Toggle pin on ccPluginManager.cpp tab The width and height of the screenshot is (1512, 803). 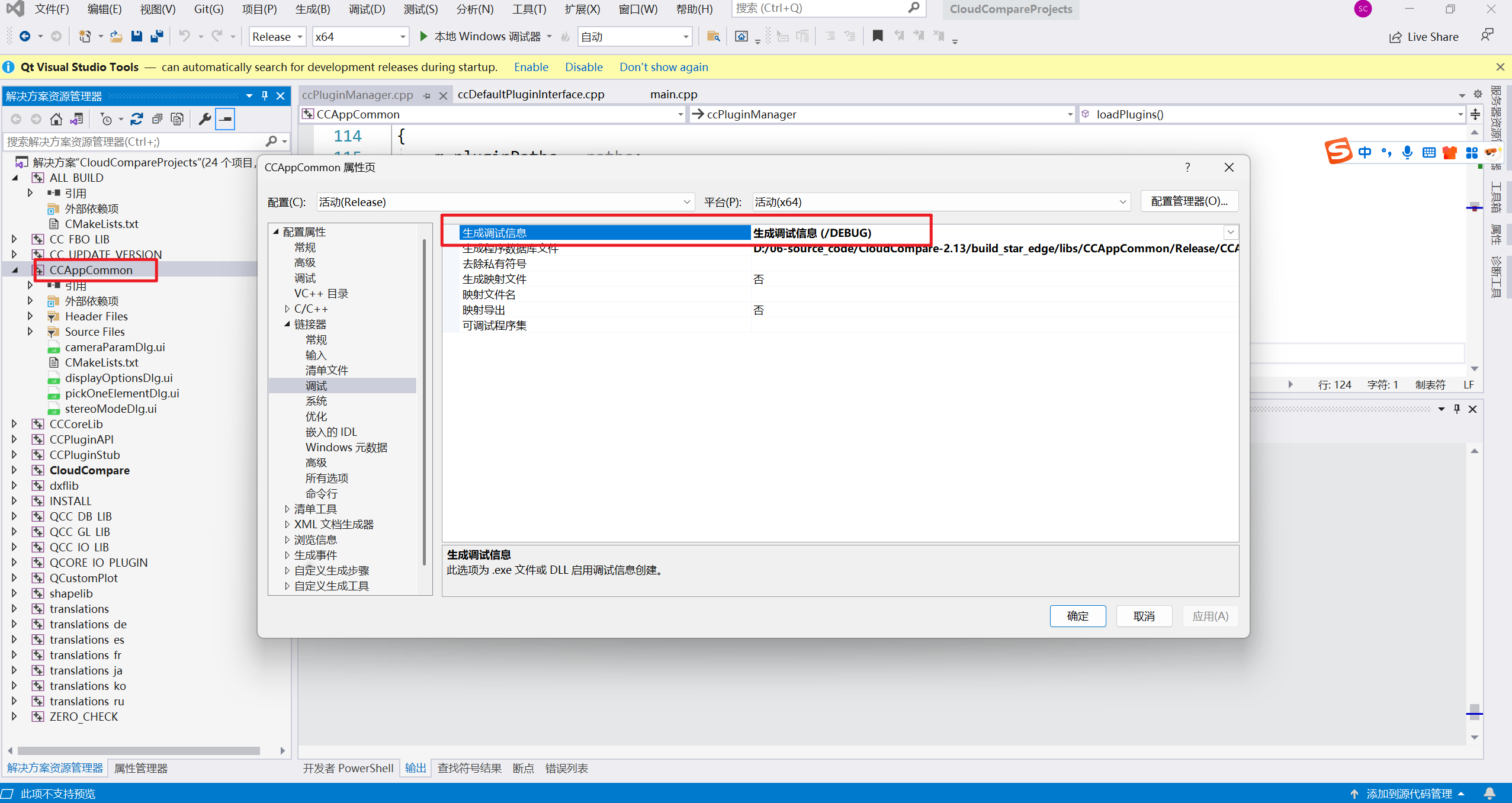[427, 95]
